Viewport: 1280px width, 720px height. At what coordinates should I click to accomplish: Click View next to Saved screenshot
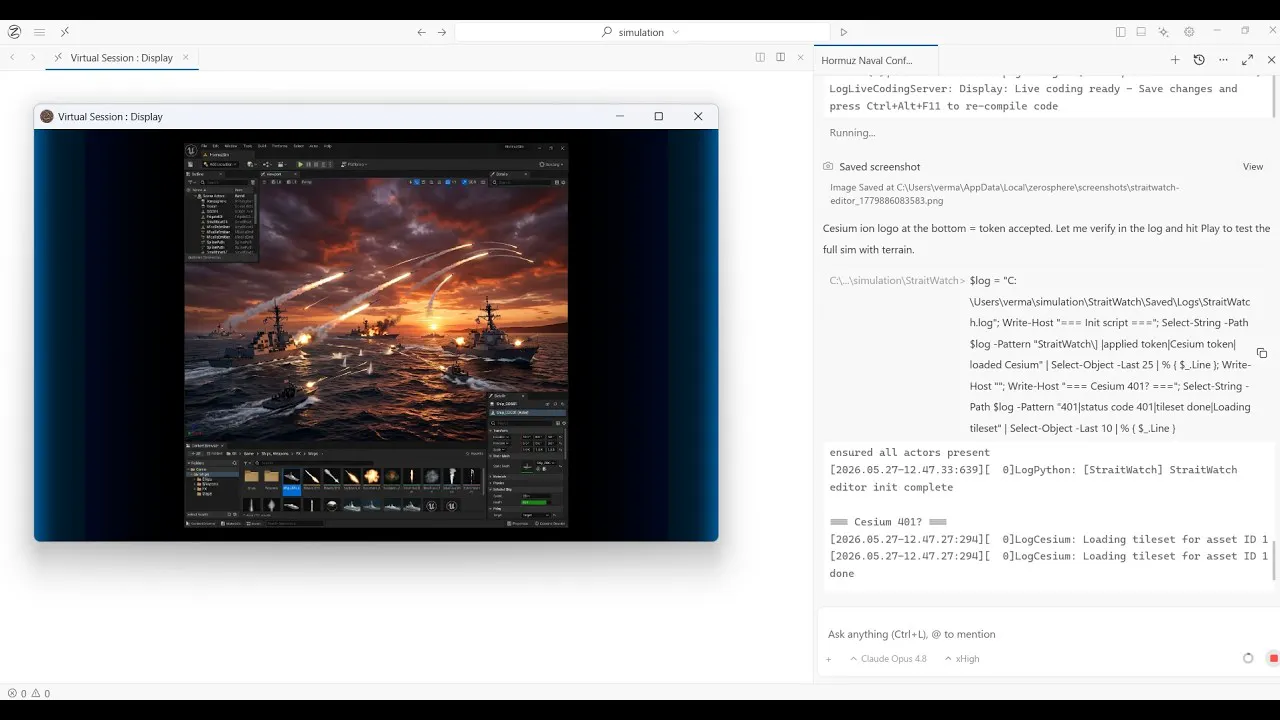click(x=1253, y=167)
